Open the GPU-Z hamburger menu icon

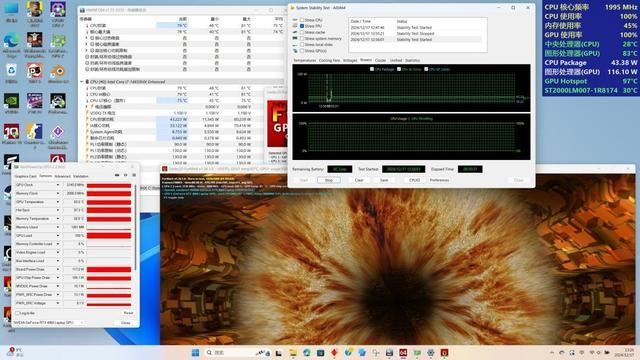[134, 175]
